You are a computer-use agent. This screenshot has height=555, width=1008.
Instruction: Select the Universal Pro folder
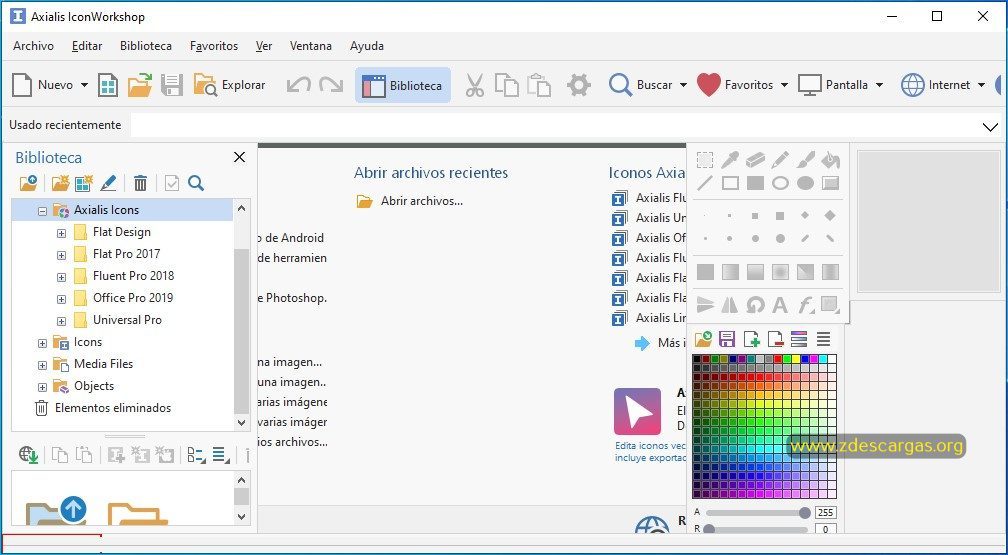tap(127, 320)
